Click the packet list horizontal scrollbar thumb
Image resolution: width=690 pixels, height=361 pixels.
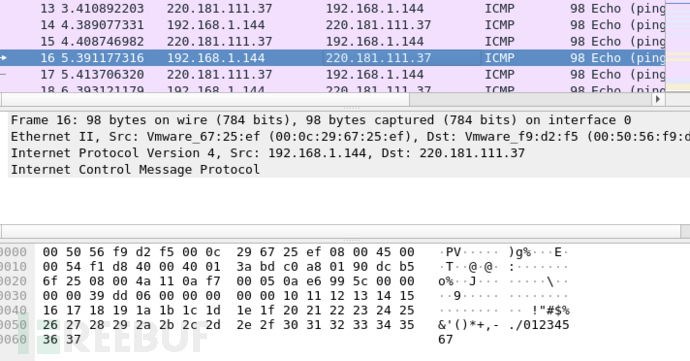[206, 99]
